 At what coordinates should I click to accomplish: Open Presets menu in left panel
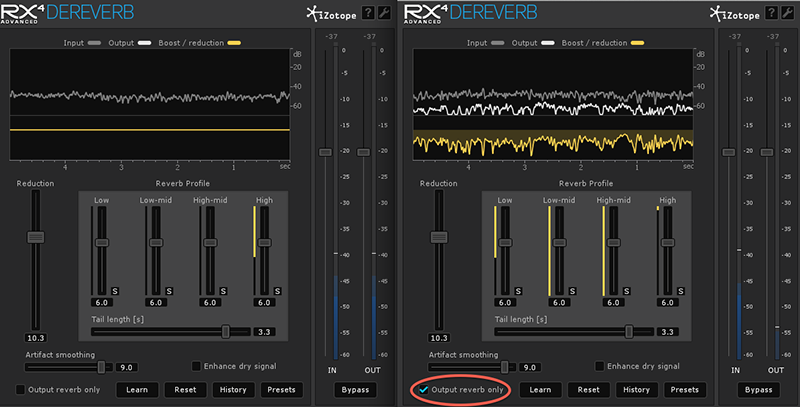point(281,389)
